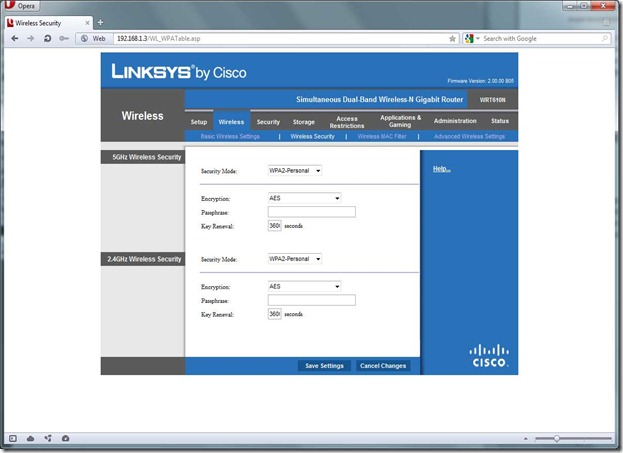Screen dimensions: 623x453
Task: Reload the page with the refresh icon
Action: pos(47,39)
